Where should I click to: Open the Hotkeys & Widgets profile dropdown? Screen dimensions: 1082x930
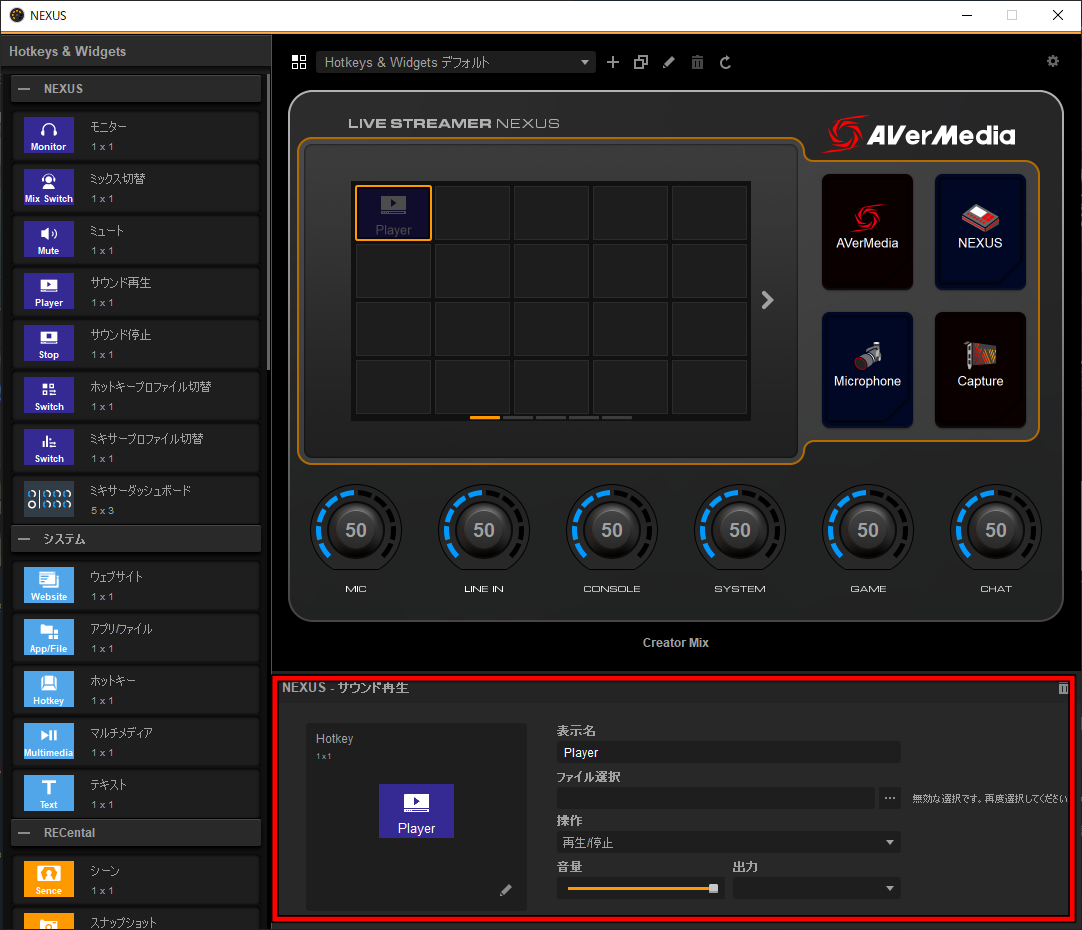point(455,63)
